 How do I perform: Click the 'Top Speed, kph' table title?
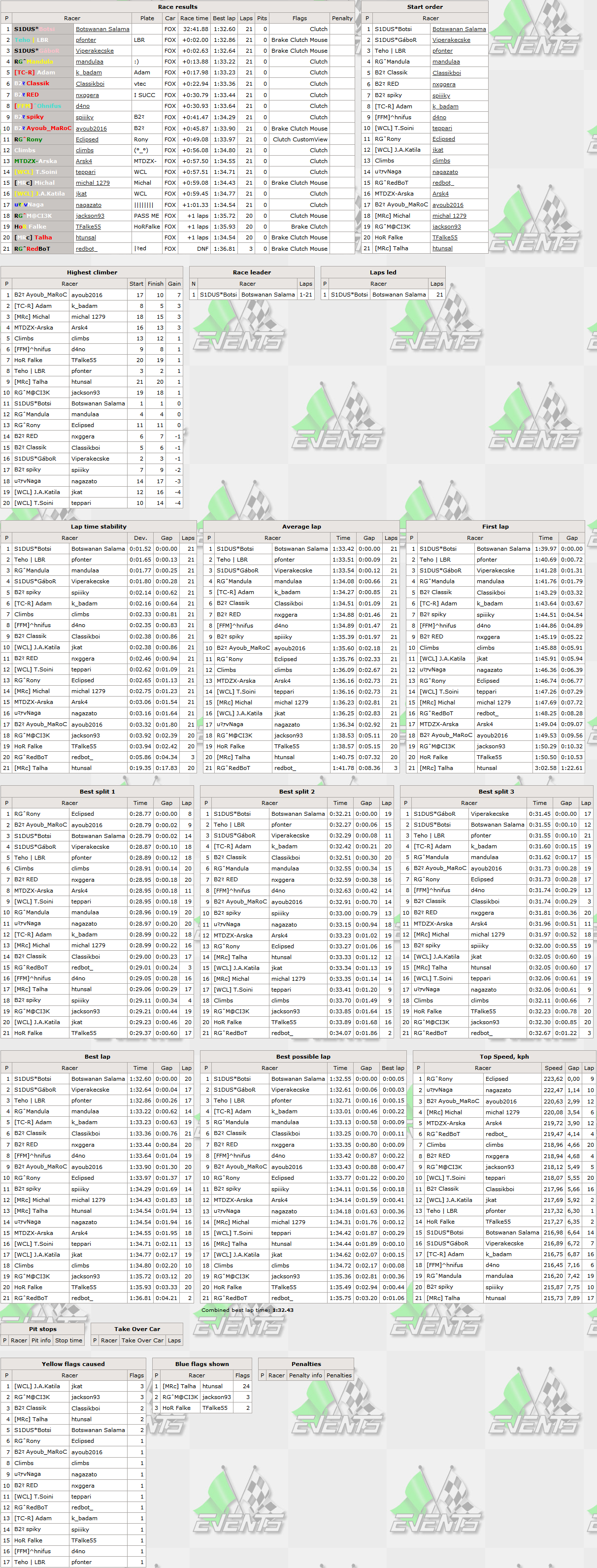504,1057
